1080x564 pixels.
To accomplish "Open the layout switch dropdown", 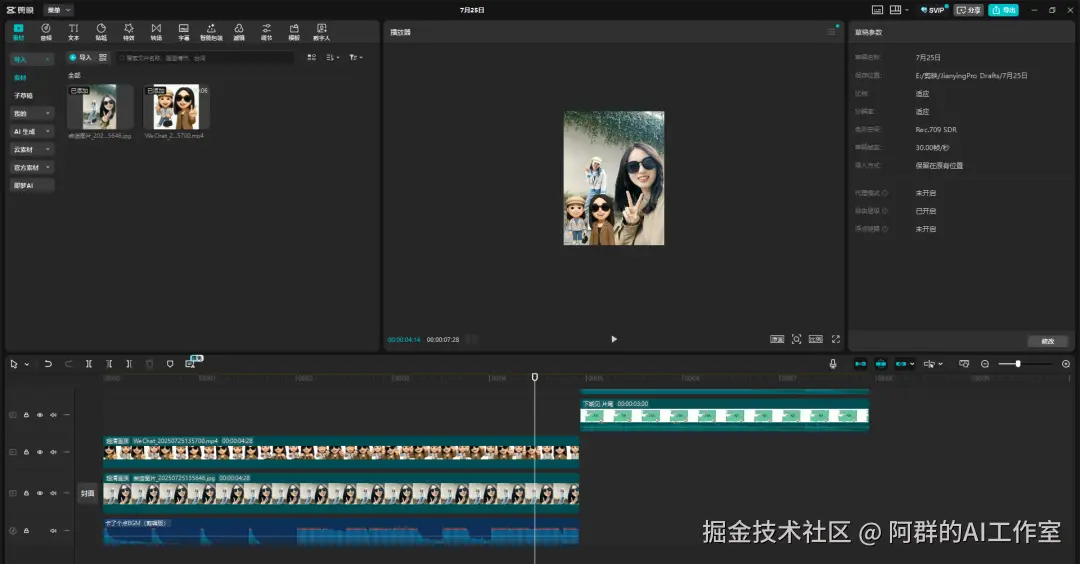I will click(899, 10).
